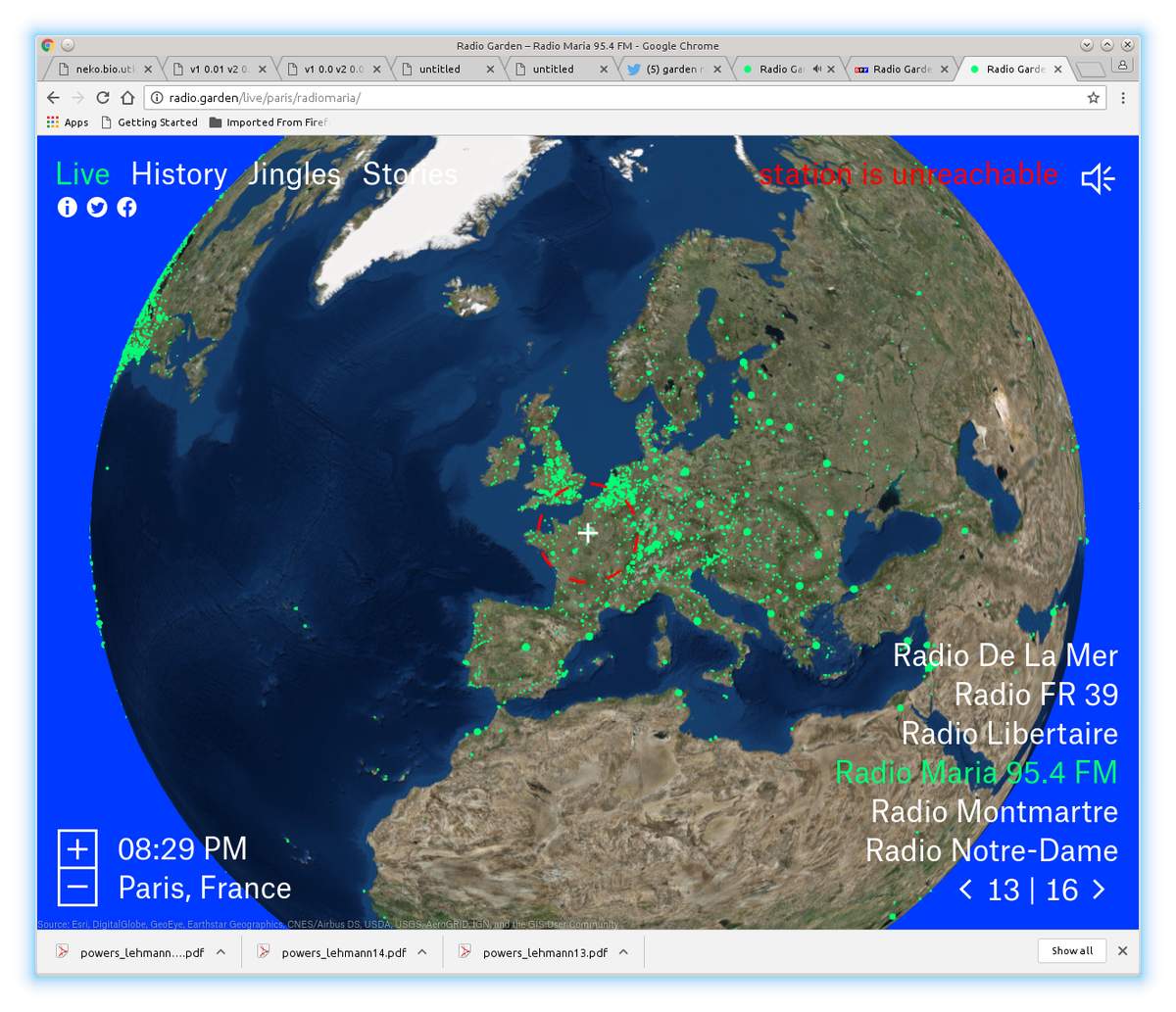Click the PDF icon of powers_lehmann13.pdf
The image size is (1176, 1012).
pos(465,952)
